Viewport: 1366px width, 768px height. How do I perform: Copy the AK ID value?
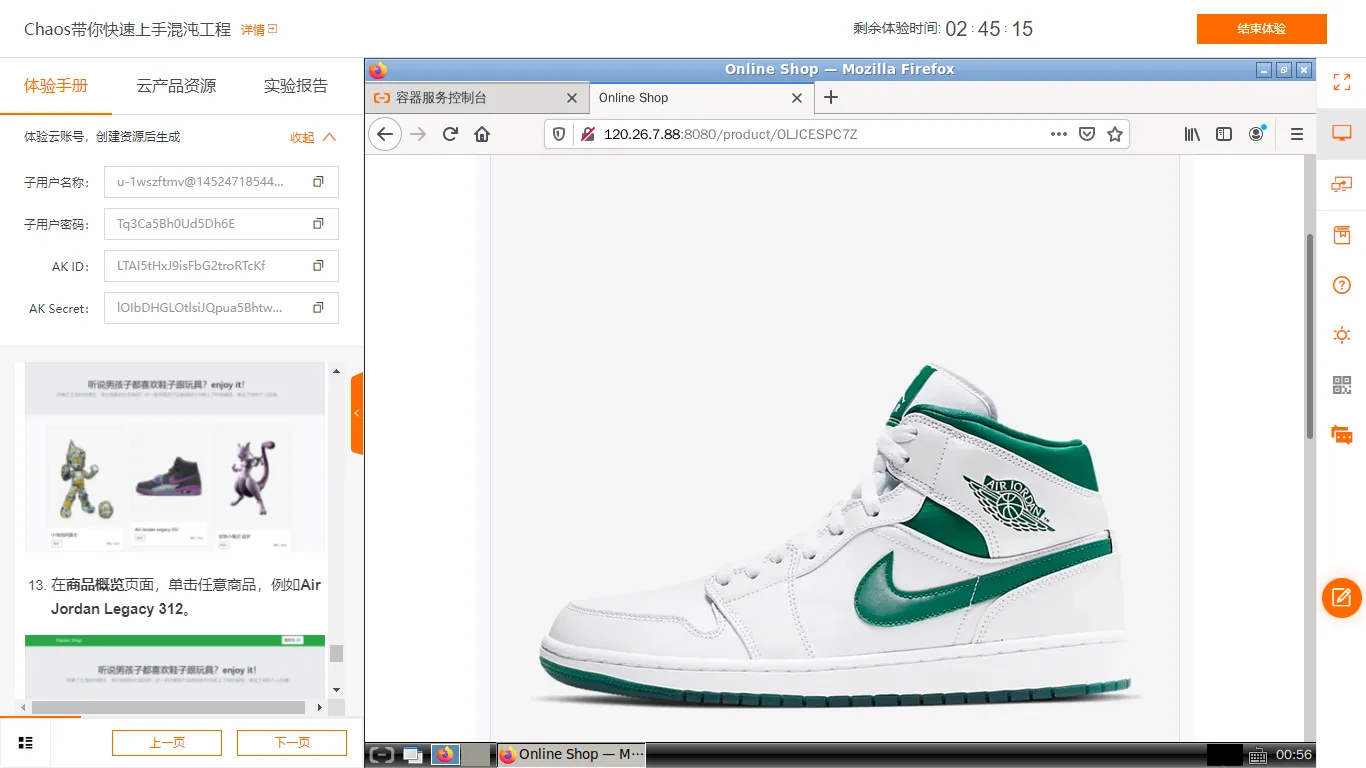[x=318, y=266]
